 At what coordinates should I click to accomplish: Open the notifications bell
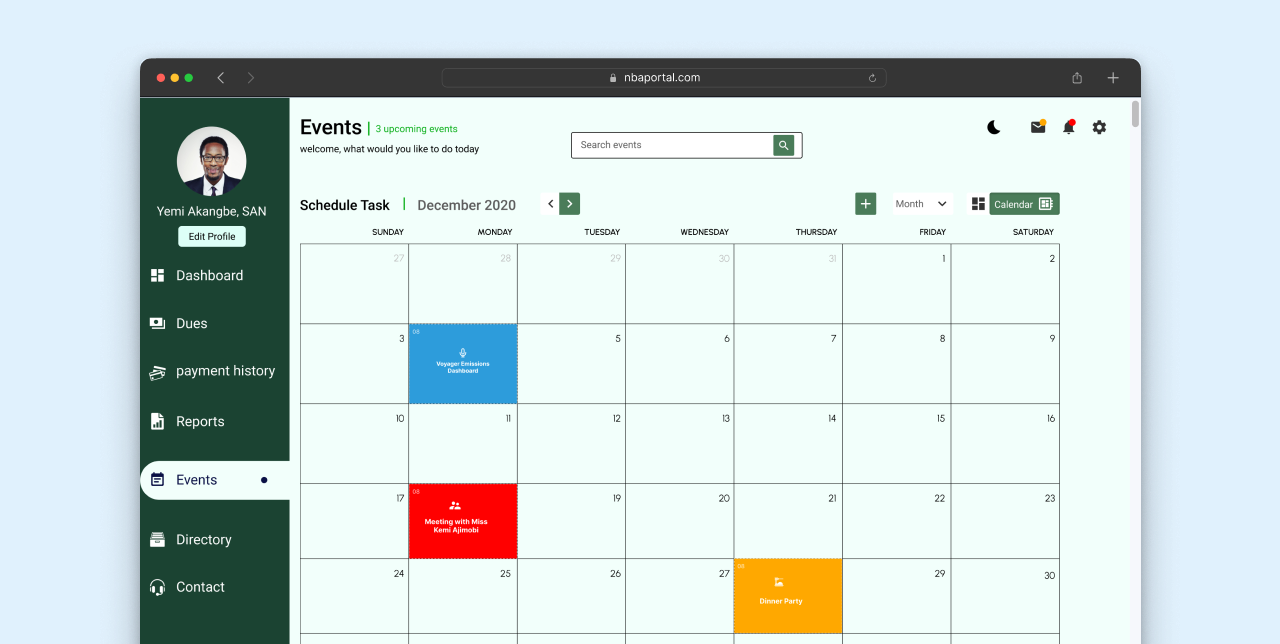click(1068, 127)
